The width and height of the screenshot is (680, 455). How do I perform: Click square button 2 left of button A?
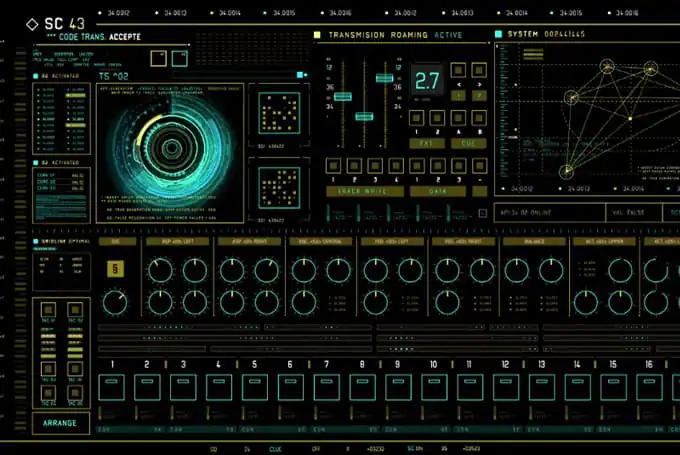pos(437,118)
